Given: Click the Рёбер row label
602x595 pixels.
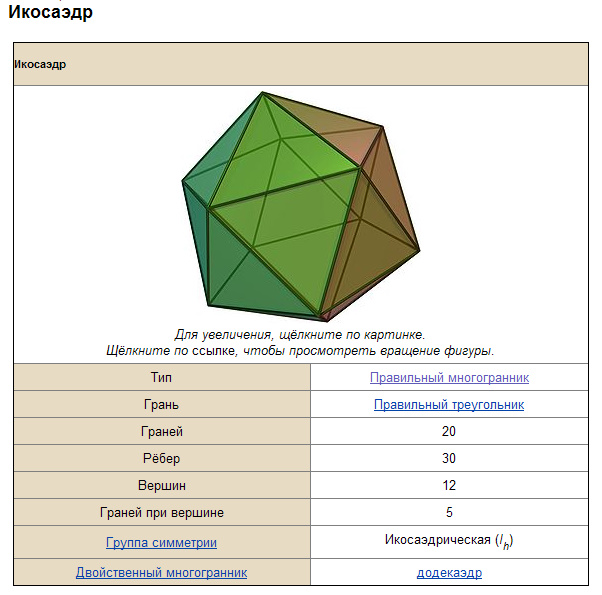Looking at the screenshot, I should (162, 459).
